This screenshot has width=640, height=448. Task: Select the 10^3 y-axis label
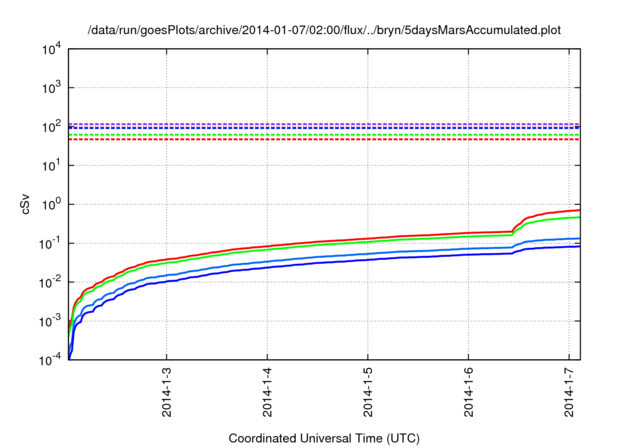pyautogui.click(x=51, y=87)
